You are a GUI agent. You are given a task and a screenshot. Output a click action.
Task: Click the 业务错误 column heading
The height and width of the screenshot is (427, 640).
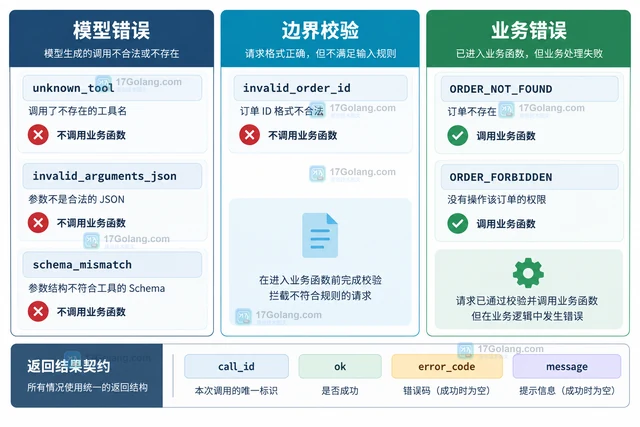[529, 30]
